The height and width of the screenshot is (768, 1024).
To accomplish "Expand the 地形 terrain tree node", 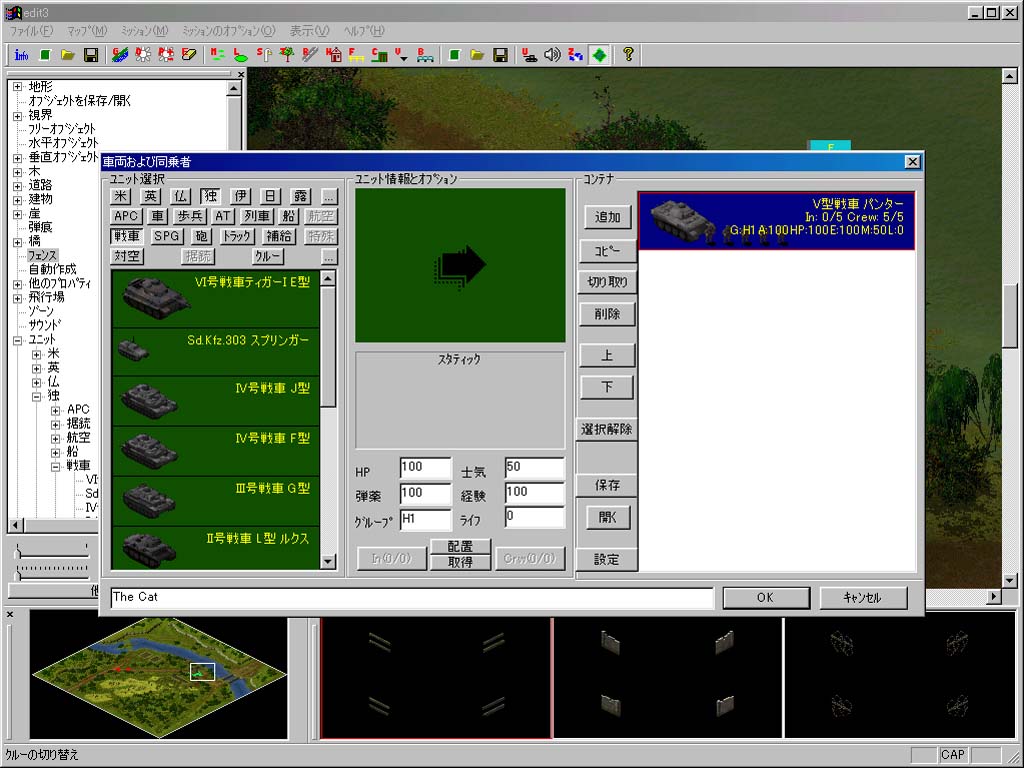I will click(17, 87).
